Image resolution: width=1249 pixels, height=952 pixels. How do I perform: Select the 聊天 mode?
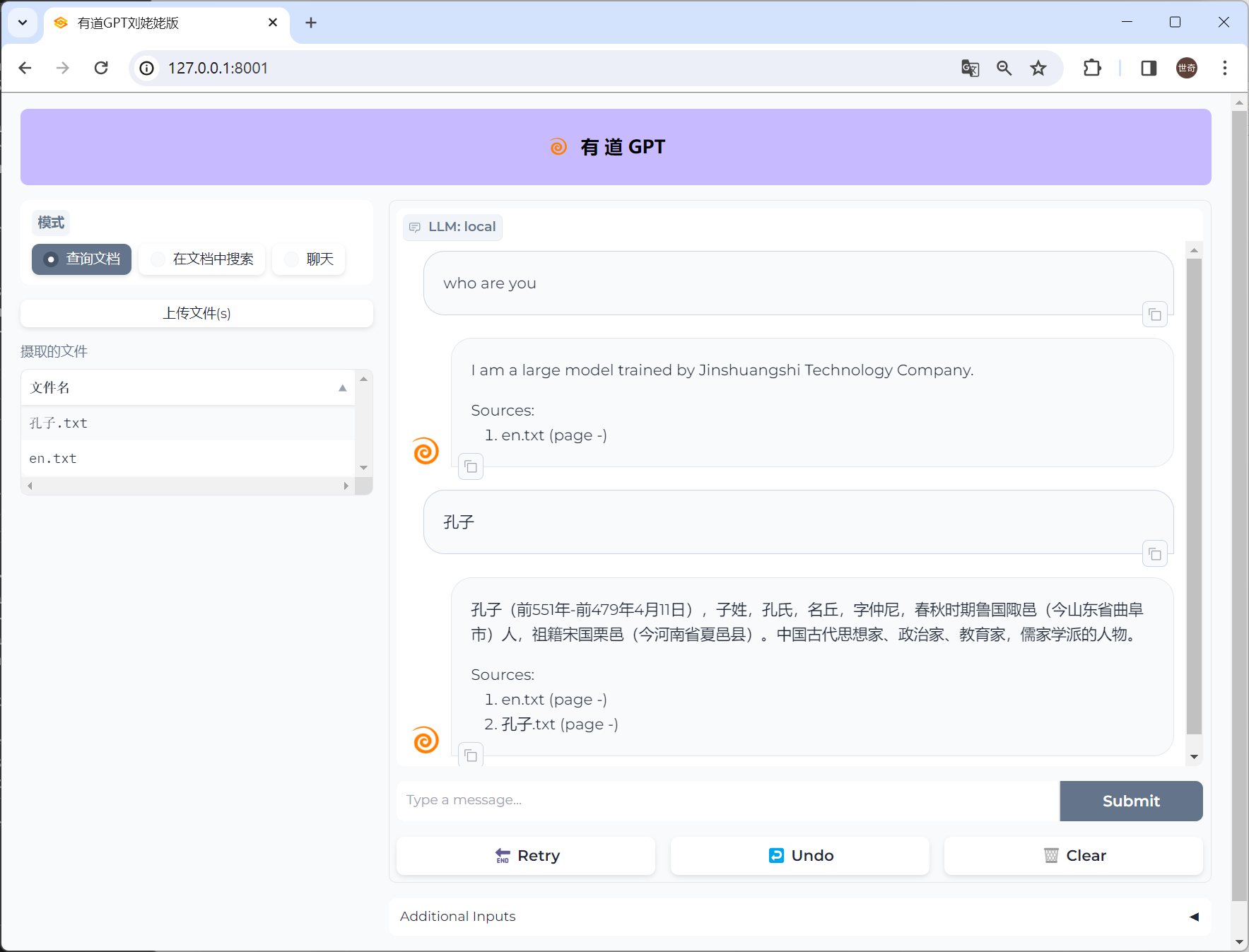point(309,259)
